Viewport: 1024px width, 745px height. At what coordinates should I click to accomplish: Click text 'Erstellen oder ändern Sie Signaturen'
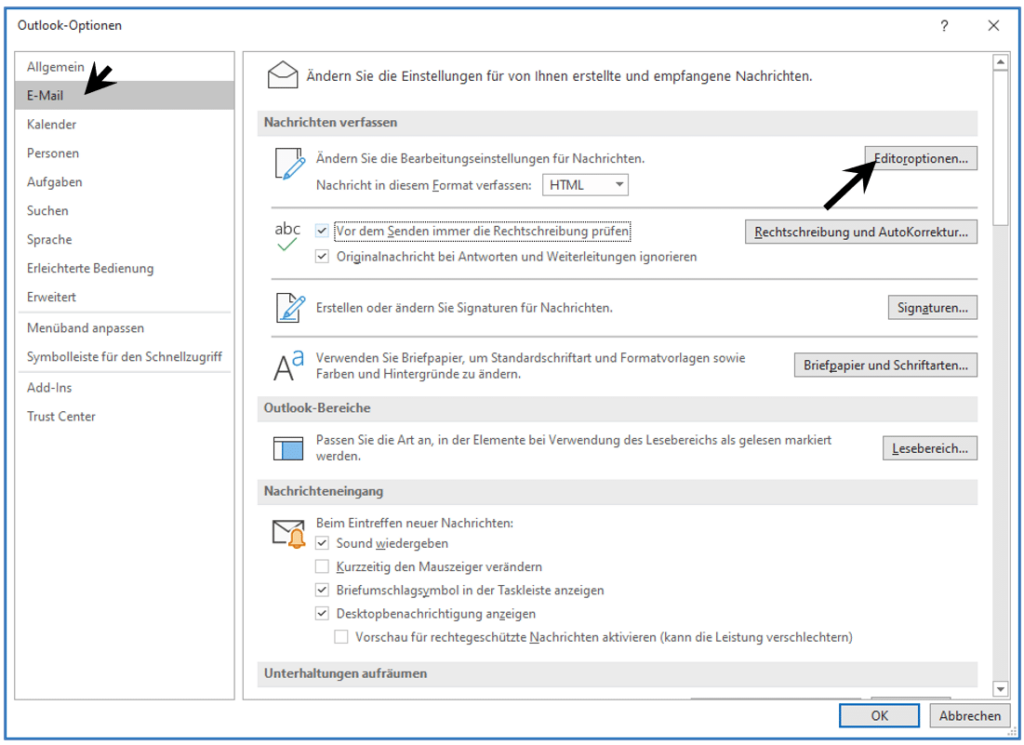464,308
